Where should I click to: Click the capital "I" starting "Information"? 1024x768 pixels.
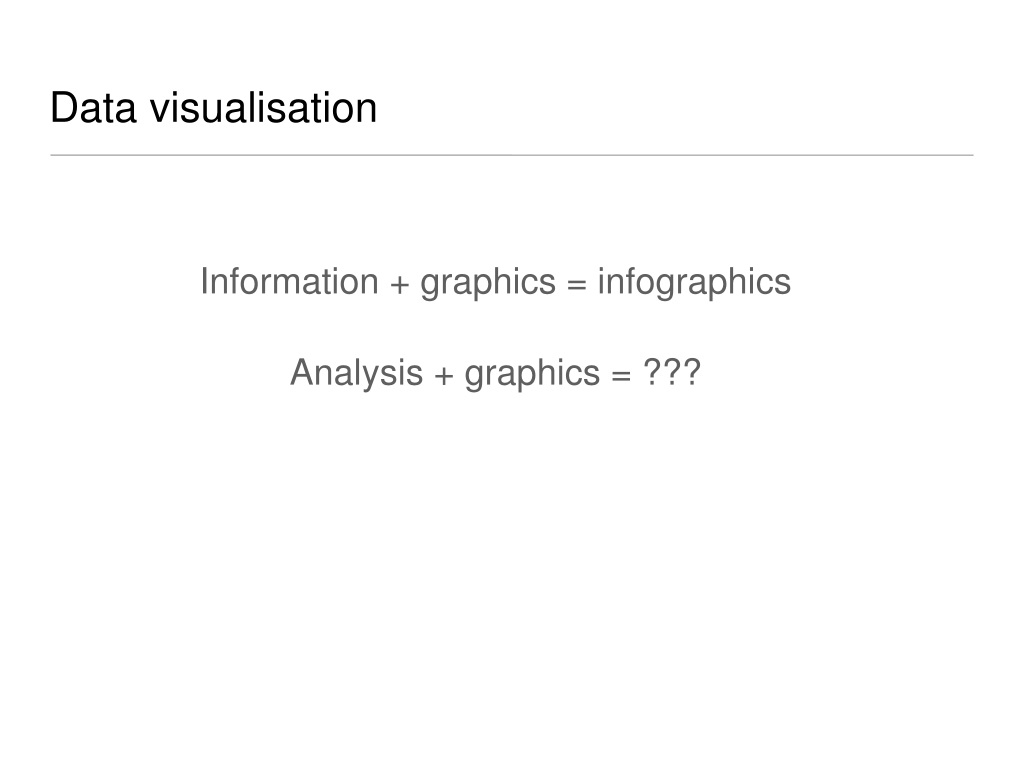(x=204, y=281)
